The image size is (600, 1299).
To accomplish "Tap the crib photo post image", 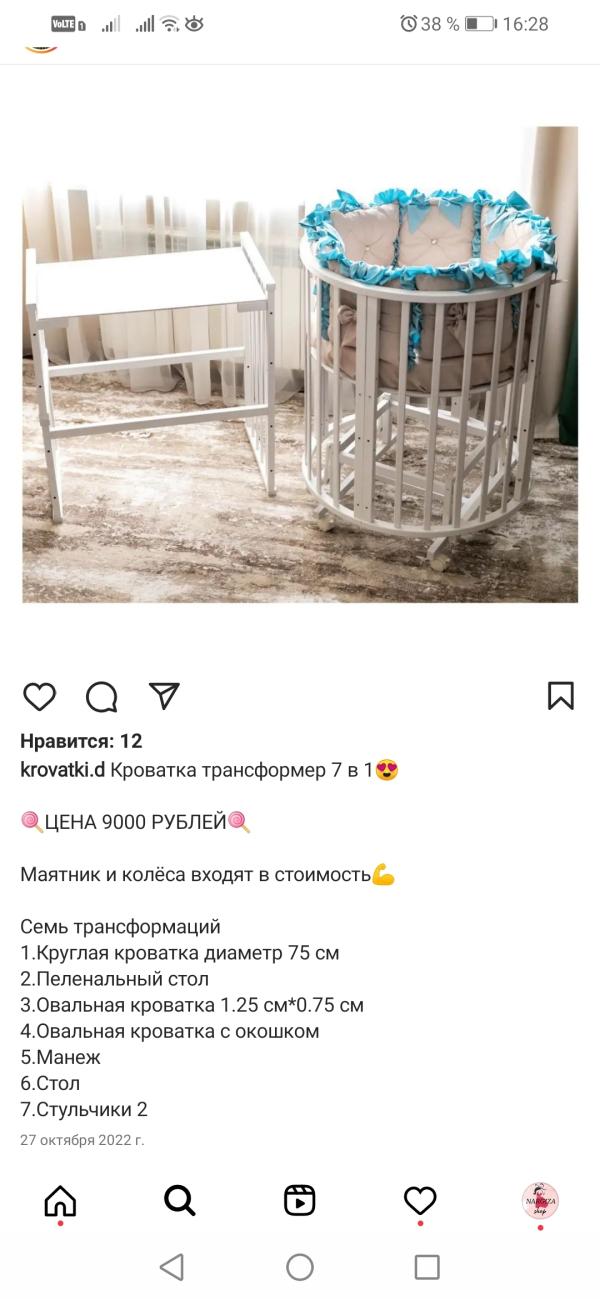I will click(300, 364).
